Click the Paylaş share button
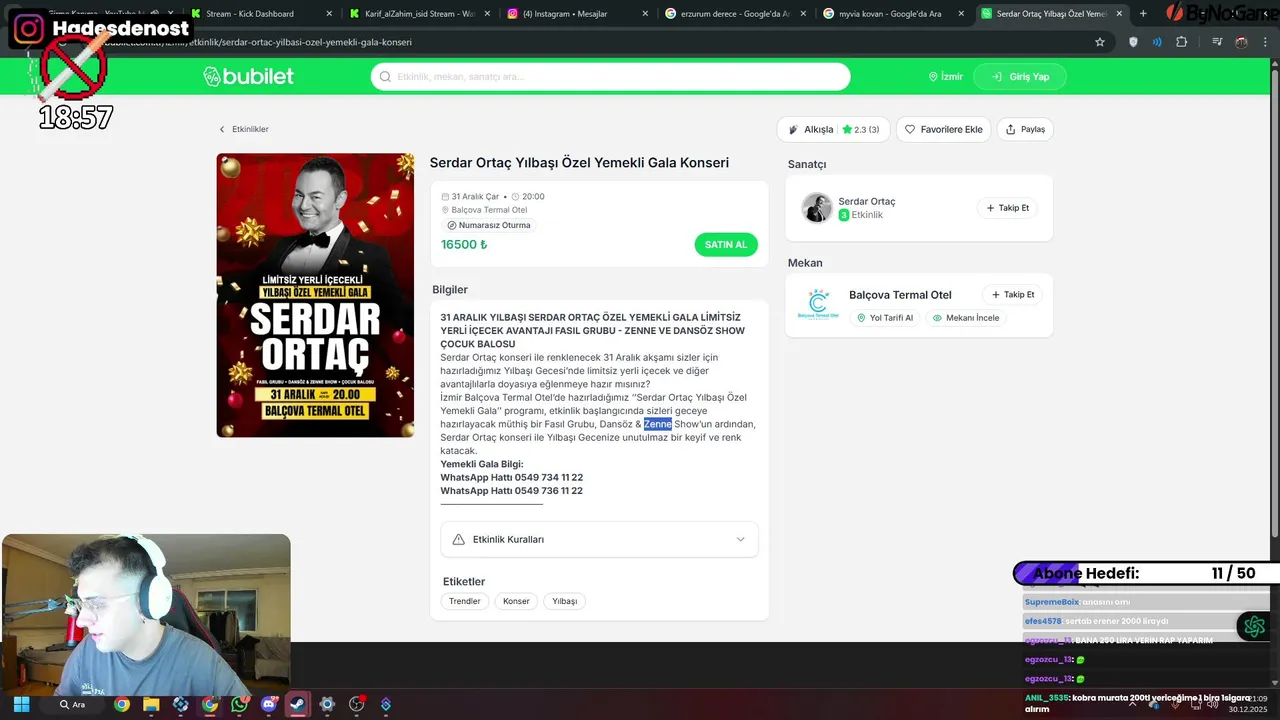 [x=1025, y=129]
